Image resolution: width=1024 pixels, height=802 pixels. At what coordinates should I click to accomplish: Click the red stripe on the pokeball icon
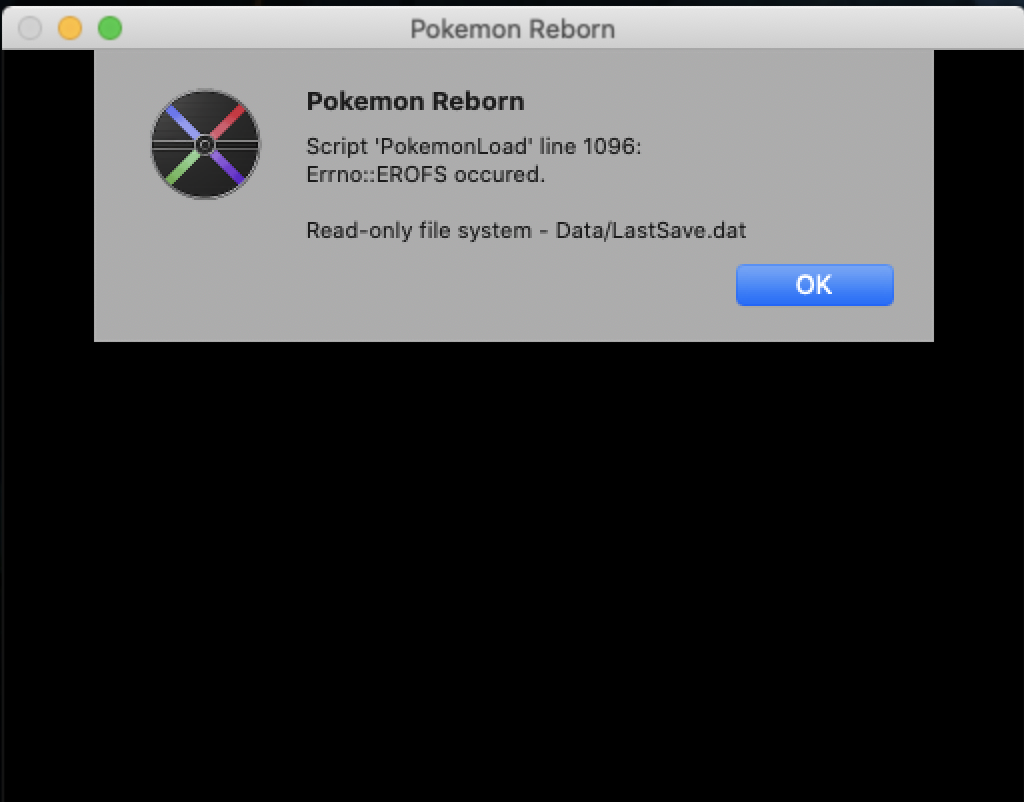(228, 121)
